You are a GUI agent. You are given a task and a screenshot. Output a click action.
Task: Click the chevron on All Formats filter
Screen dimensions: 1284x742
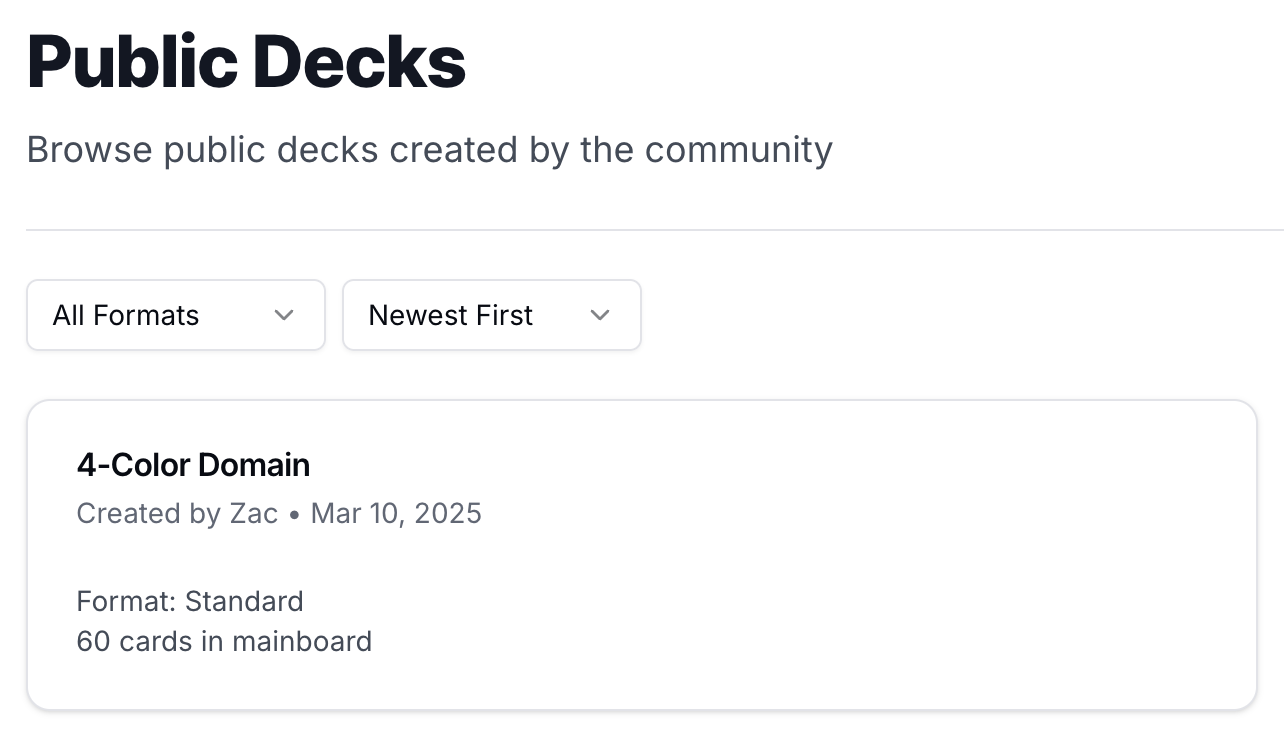coord(284,315)
